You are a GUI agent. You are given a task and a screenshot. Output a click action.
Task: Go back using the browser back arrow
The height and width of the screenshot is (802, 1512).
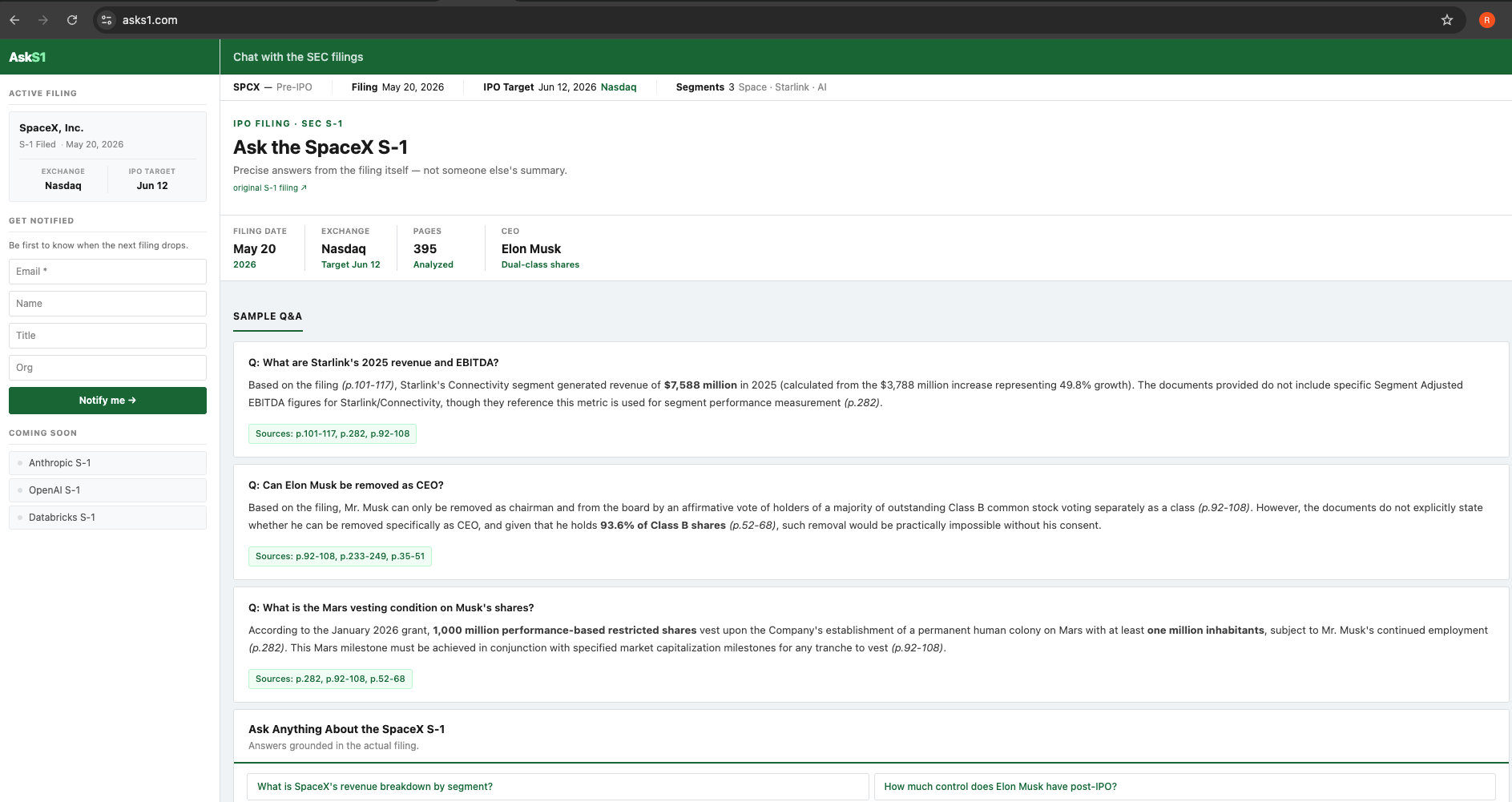14,20
